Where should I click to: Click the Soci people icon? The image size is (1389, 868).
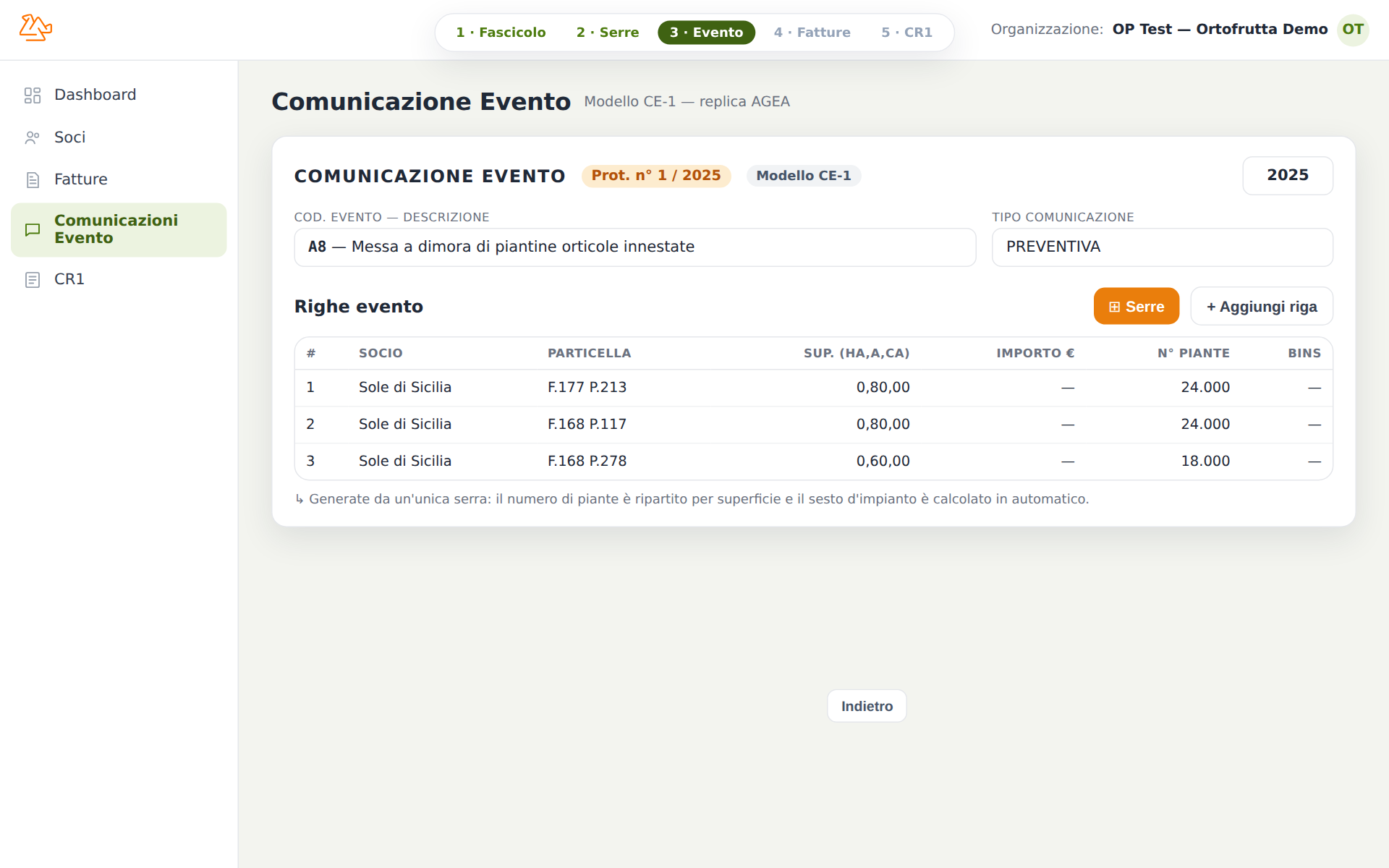click(33, 137)
